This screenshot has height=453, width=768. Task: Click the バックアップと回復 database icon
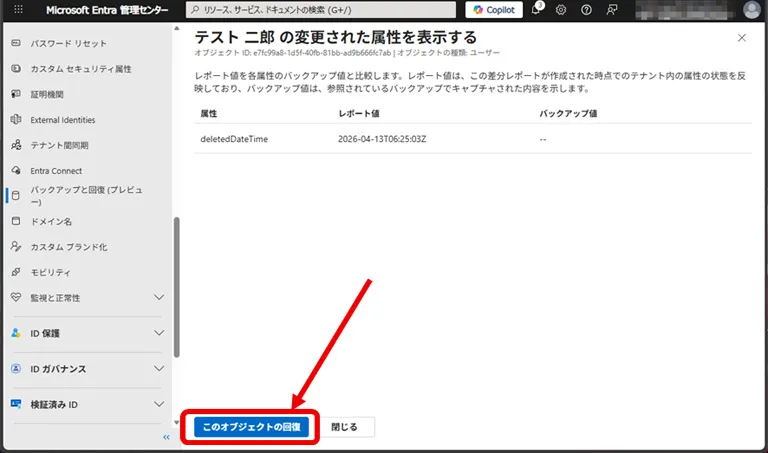[x=16, y=195]
